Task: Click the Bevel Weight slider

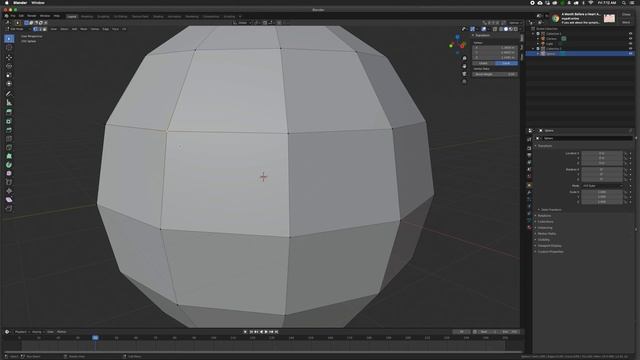Action: point(495,75)
